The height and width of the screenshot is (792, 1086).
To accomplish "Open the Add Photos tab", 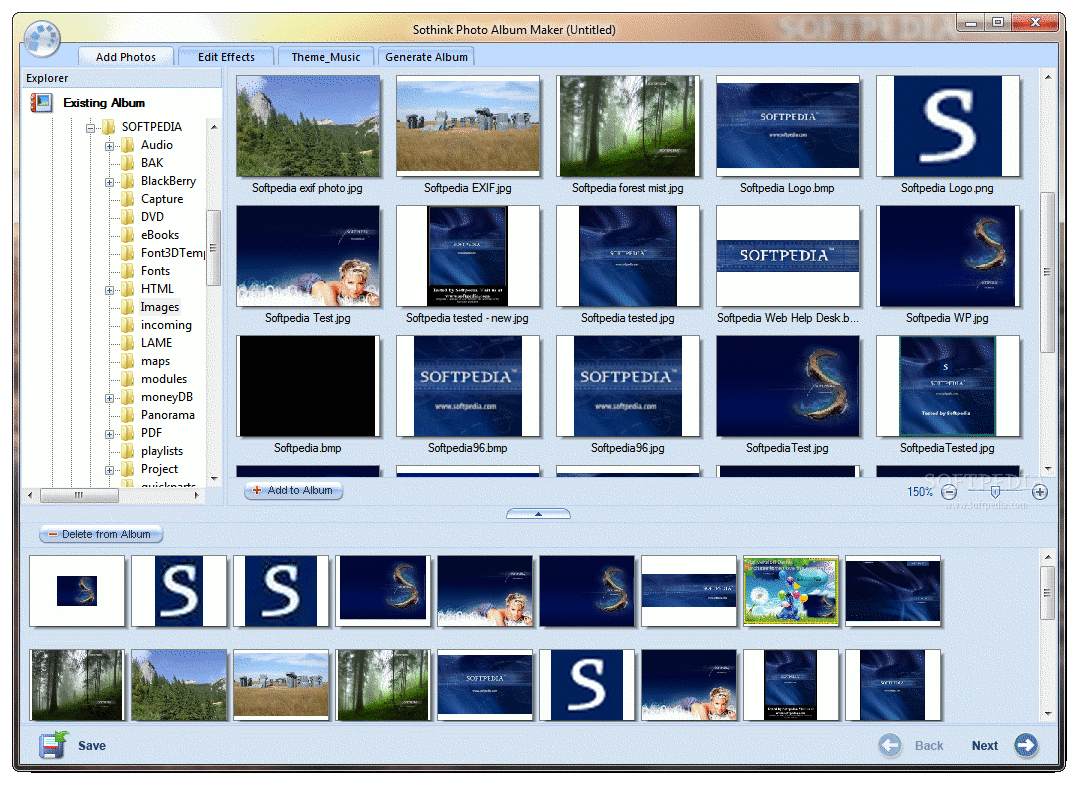I will coord(125,57).
